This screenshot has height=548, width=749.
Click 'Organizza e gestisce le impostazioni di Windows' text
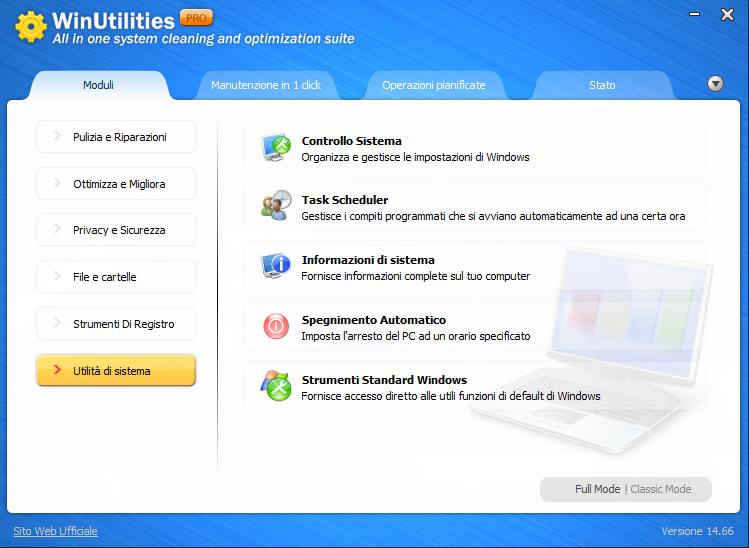point(415,157)
